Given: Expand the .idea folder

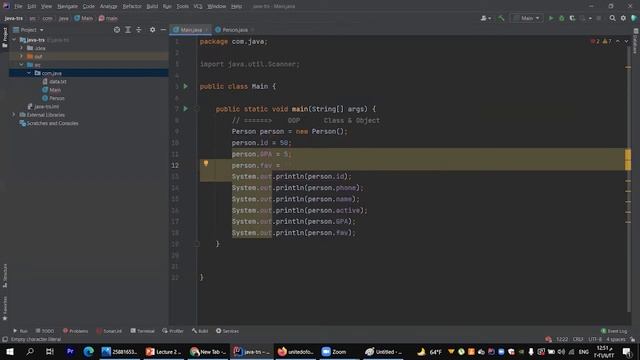Looking at the screenshot, I should pyautogui.click(x=22, y=48).
